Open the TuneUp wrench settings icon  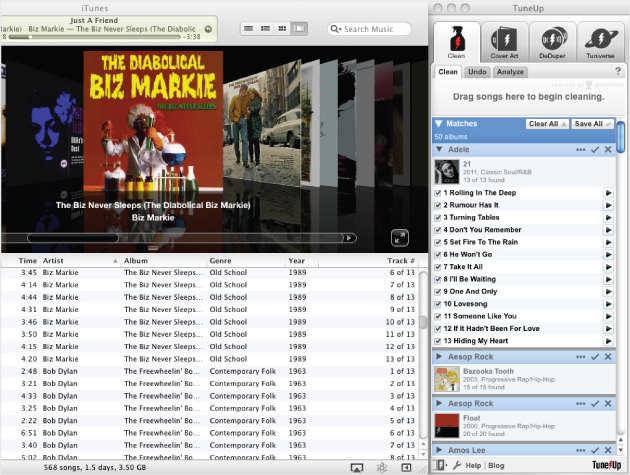coord(457,465)
